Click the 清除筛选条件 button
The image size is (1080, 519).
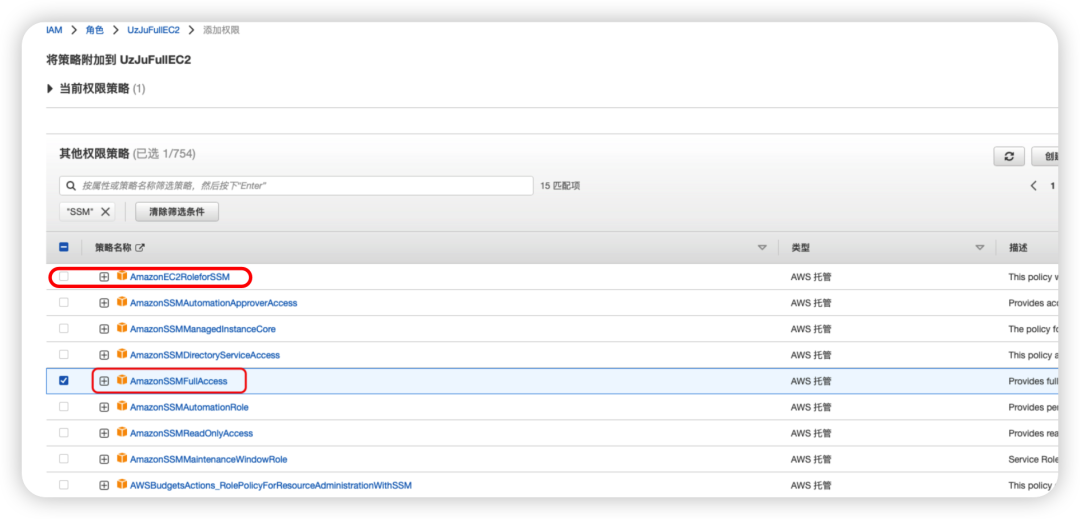click(x=177, y=212)
